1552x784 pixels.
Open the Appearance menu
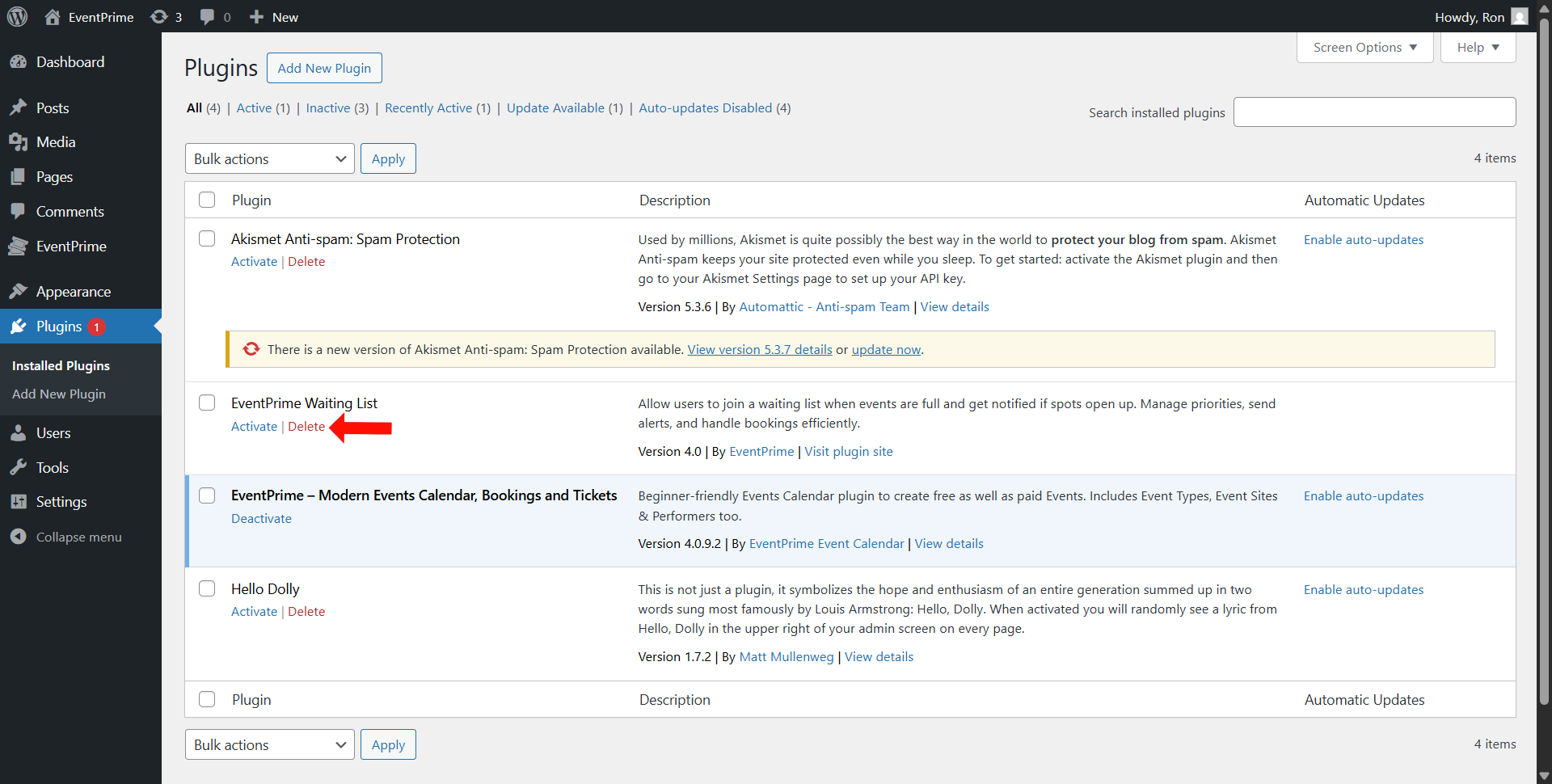[73, 292]
